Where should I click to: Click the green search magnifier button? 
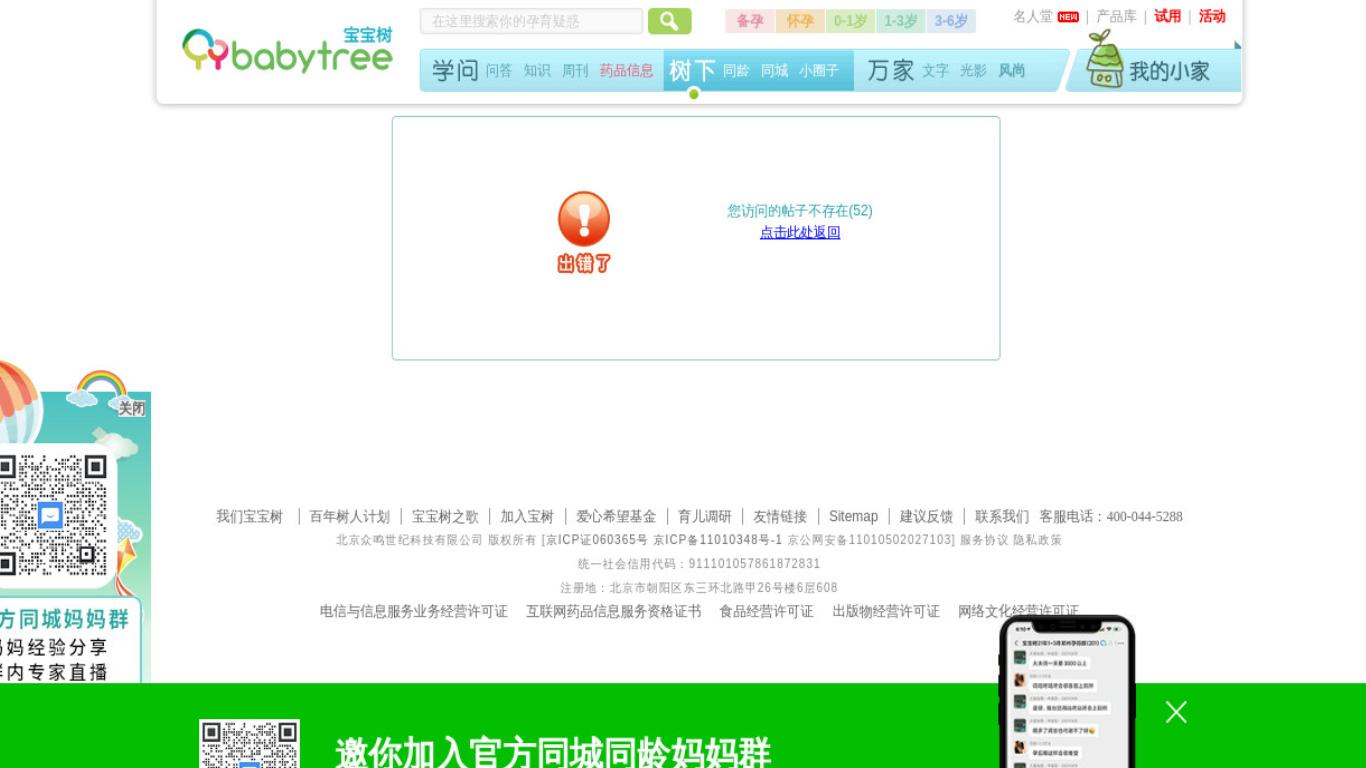(669, 21)
